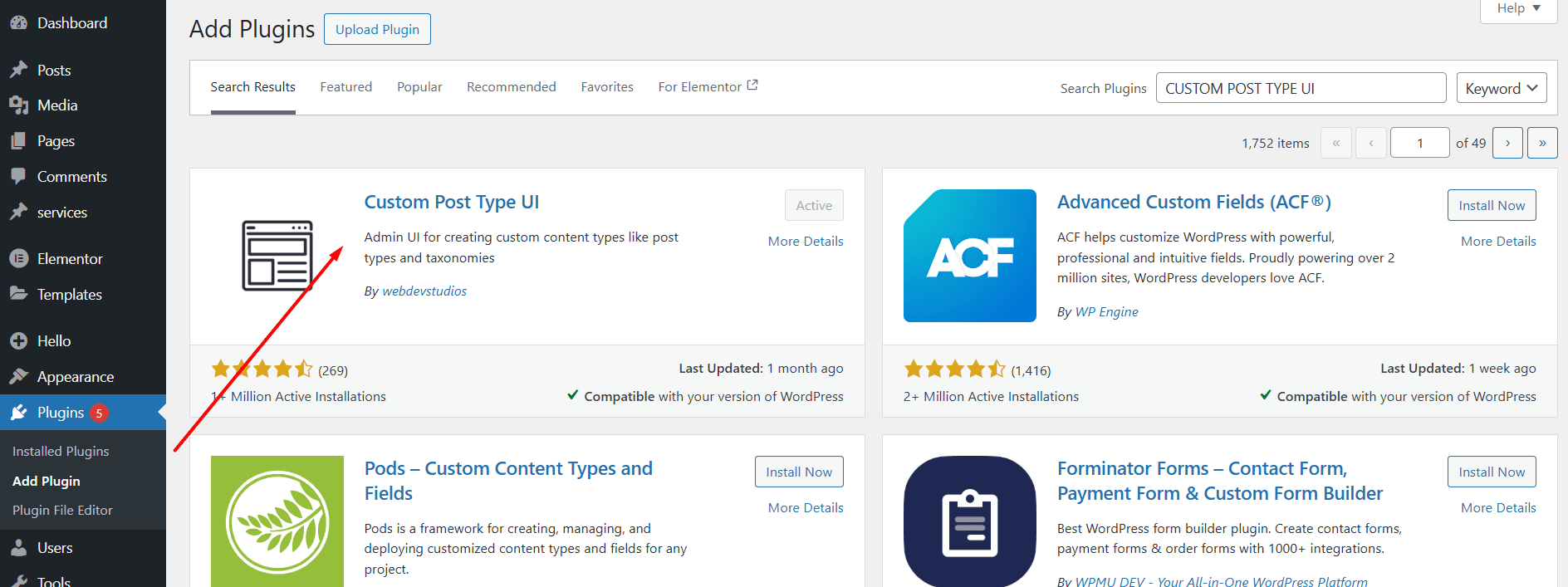
Task: Switch to the Favorites tab
Action: click(607, 87)
